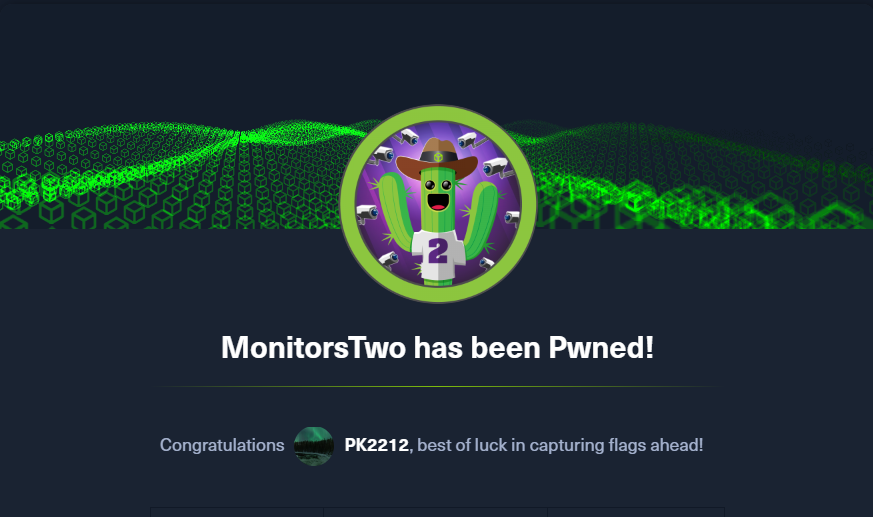Click the right arm of the cactus
Screen dimensions: 873x517
pyautogui.click(x=480, y=219)
